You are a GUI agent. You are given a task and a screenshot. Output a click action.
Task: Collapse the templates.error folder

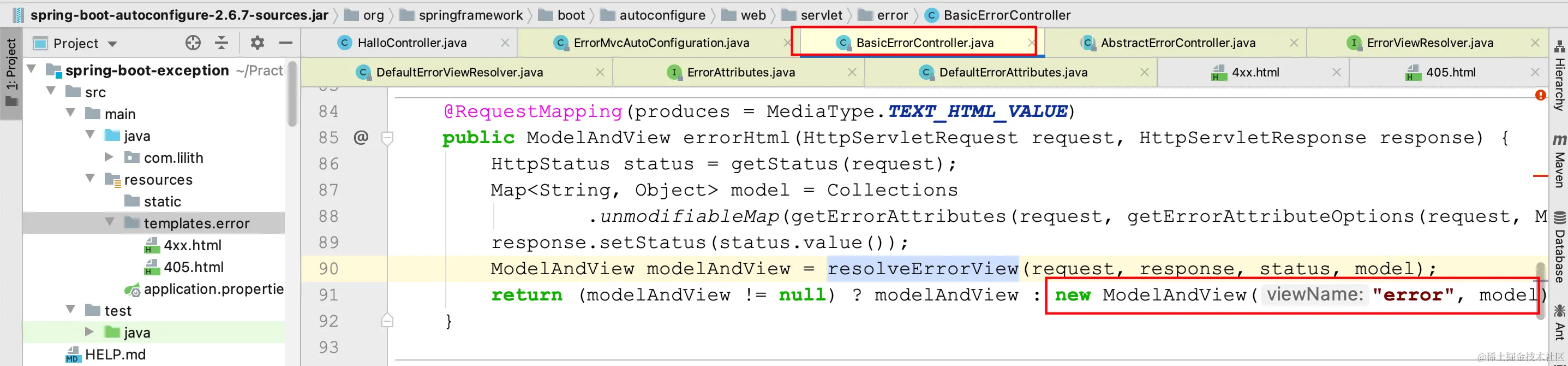point(110,222)
